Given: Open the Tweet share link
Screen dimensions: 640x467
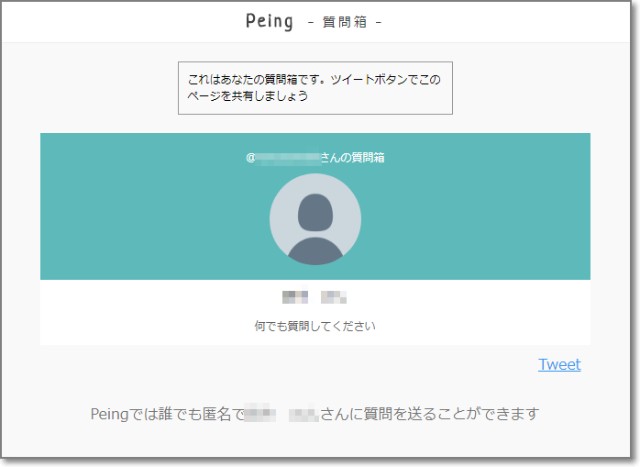Looking at the screenshot, I should click(x=559, y=364).
